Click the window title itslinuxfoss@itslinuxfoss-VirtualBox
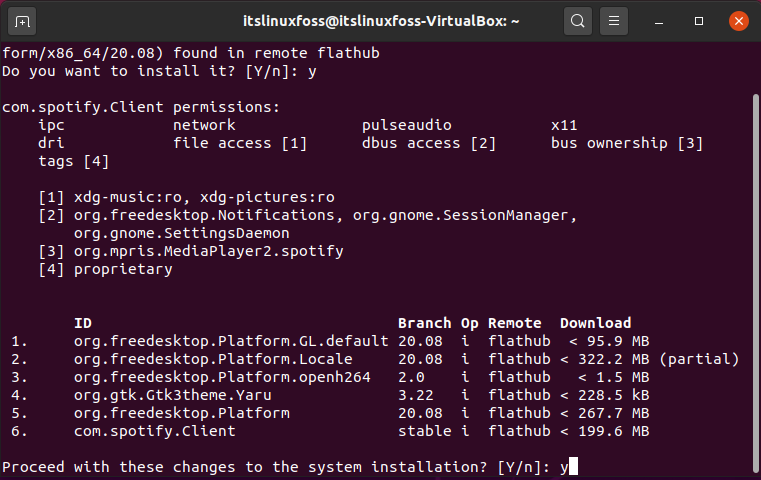This screenshot has height=480, width=761. click(381, 21)
